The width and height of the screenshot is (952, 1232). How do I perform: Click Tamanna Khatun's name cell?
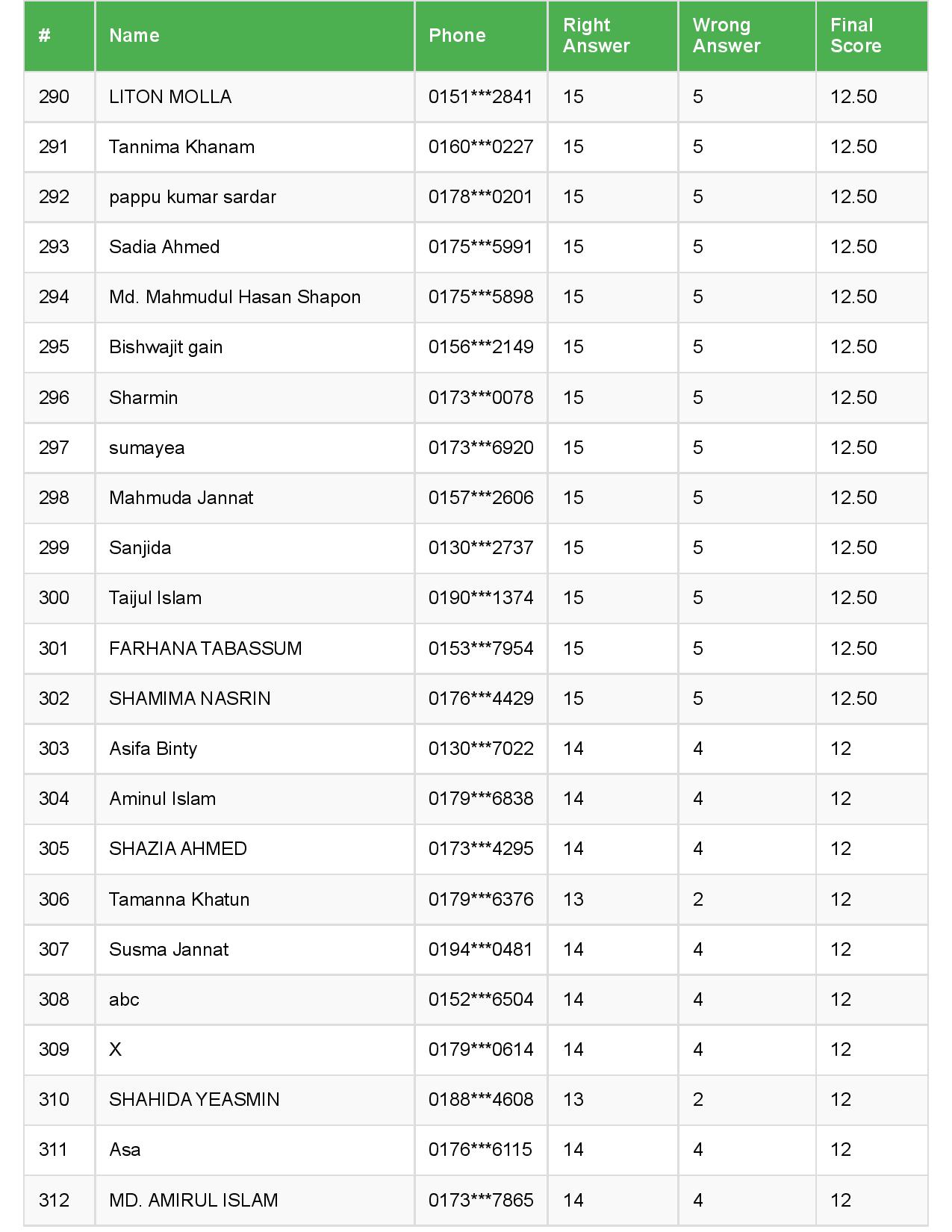(x=179, y=900)
